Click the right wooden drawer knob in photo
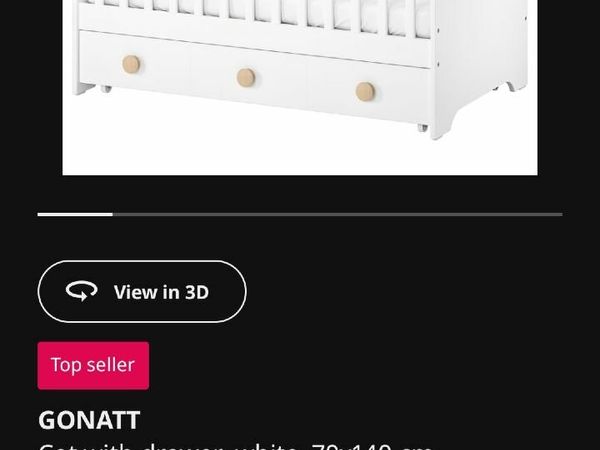The height and width of the screenshot is (450, 600). click(365, 91)
